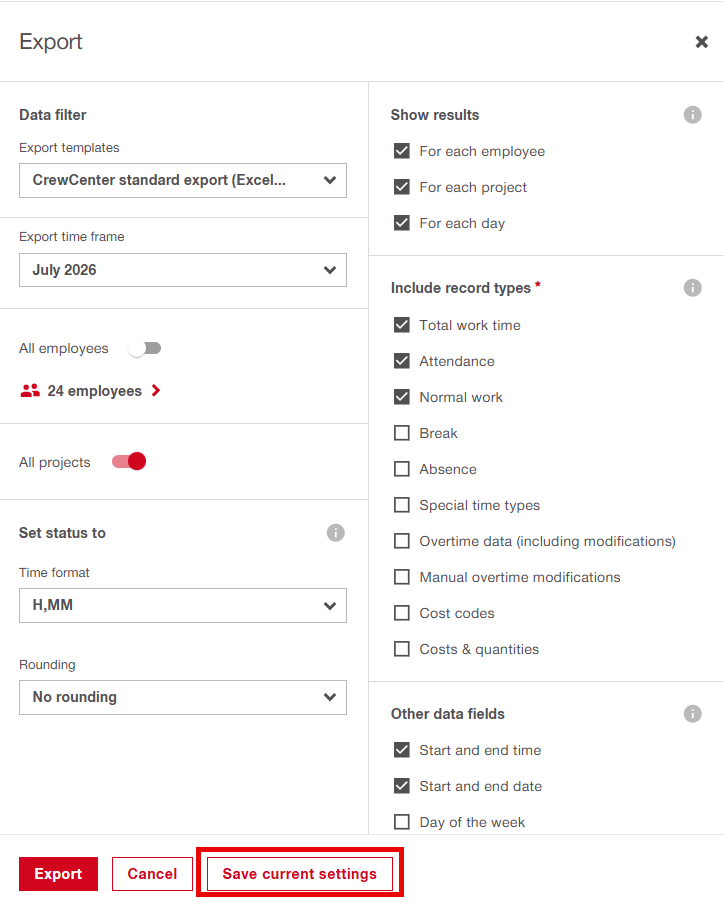Click the red Export button

(58, 874)
